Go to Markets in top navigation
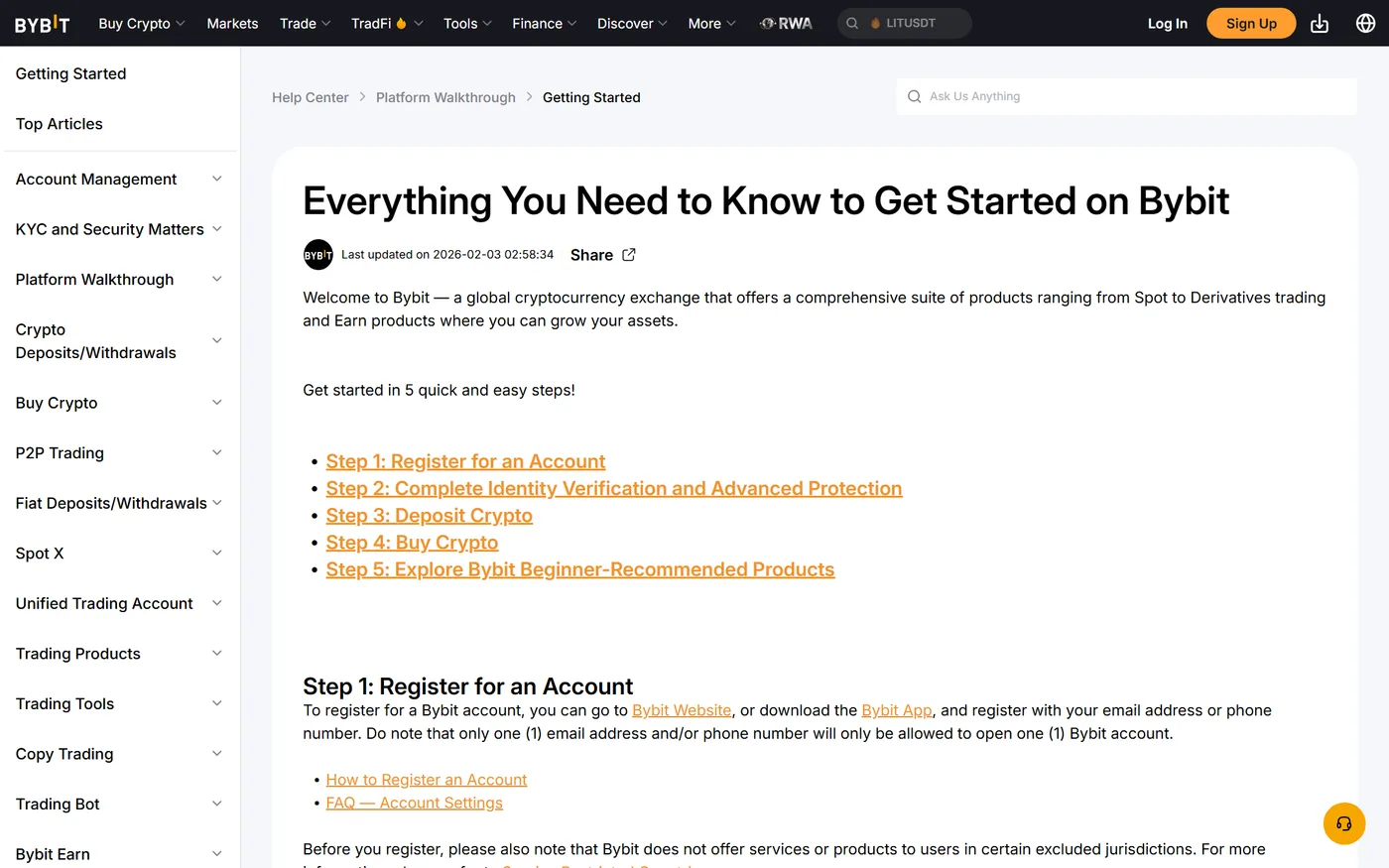This screenshot has height=868, width=1389. click(232, 24)
